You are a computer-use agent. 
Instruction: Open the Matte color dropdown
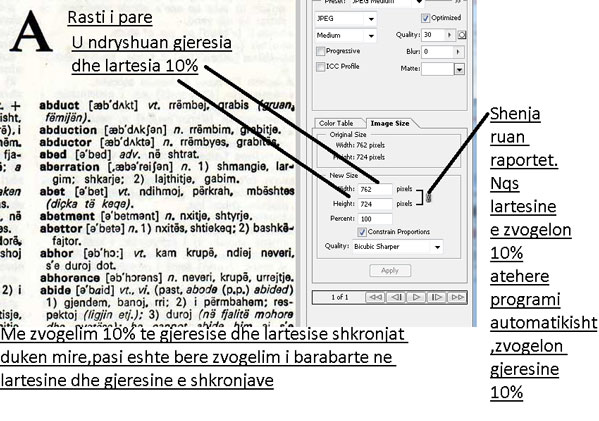[460, 69]
